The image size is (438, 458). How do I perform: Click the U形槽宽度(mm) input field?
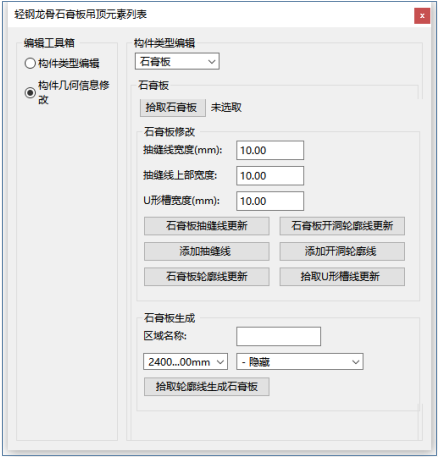[x=270, y=201]
